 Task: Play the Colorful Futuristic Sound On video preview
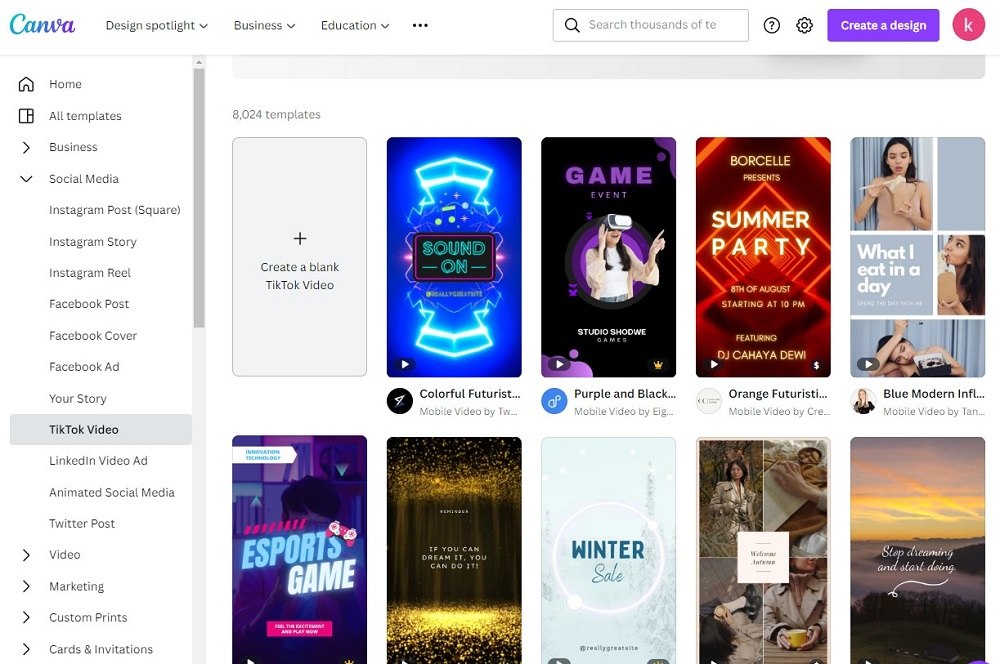coord(404,362)
